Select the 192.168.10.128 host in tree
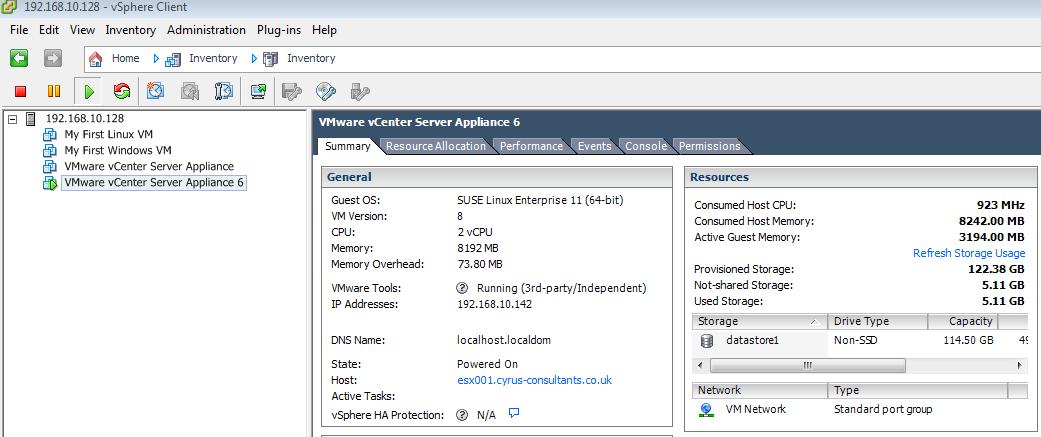Viewport: 1041px width, 437px height. coord(84,119)
